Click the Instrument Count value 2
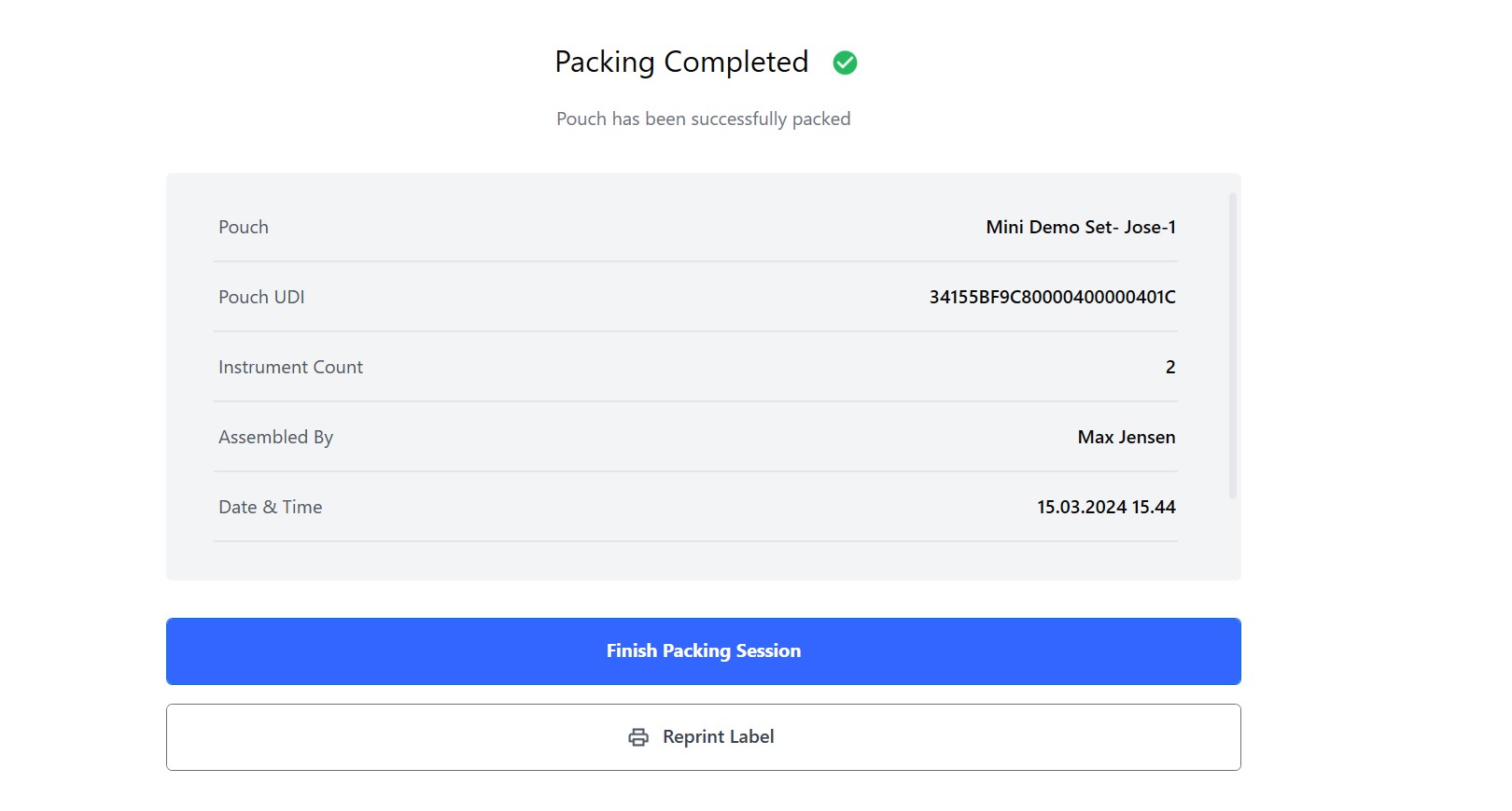This screenshot has width=1512, height=811. coord(1170,367)
